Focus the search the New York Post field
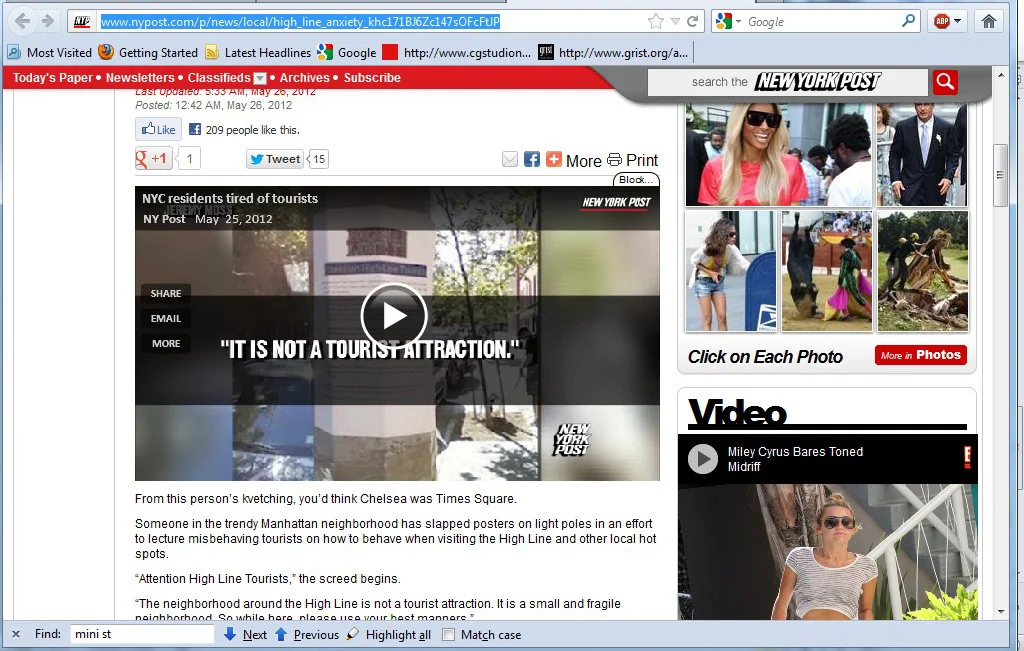This screenshot has width=1024, height=651. (787, 82)
